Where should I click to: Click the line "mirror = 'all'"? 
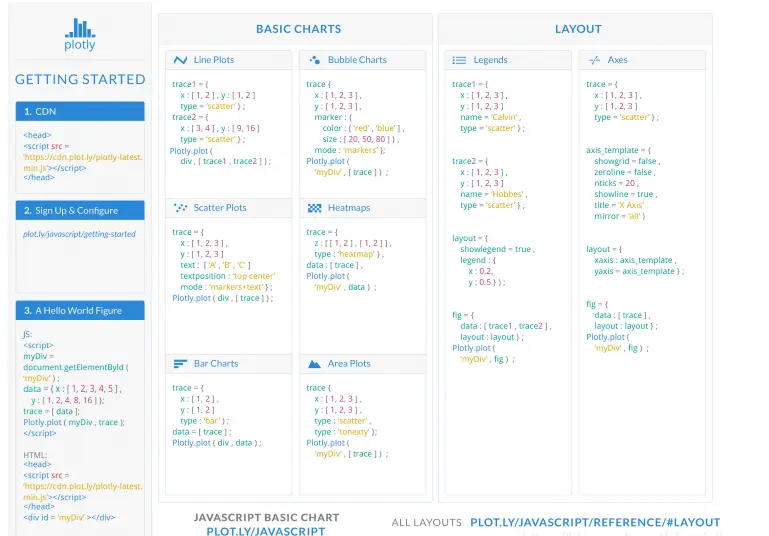click(x=620, y=216)
